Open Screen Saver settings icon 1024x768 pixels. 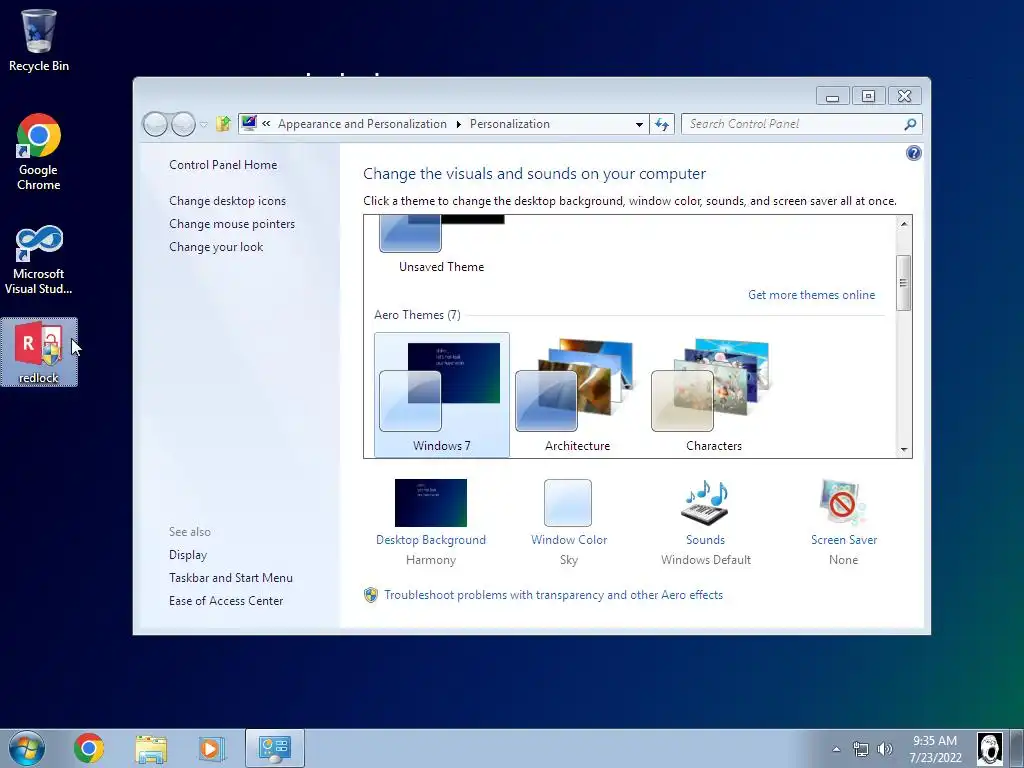[x=843, y=502]
